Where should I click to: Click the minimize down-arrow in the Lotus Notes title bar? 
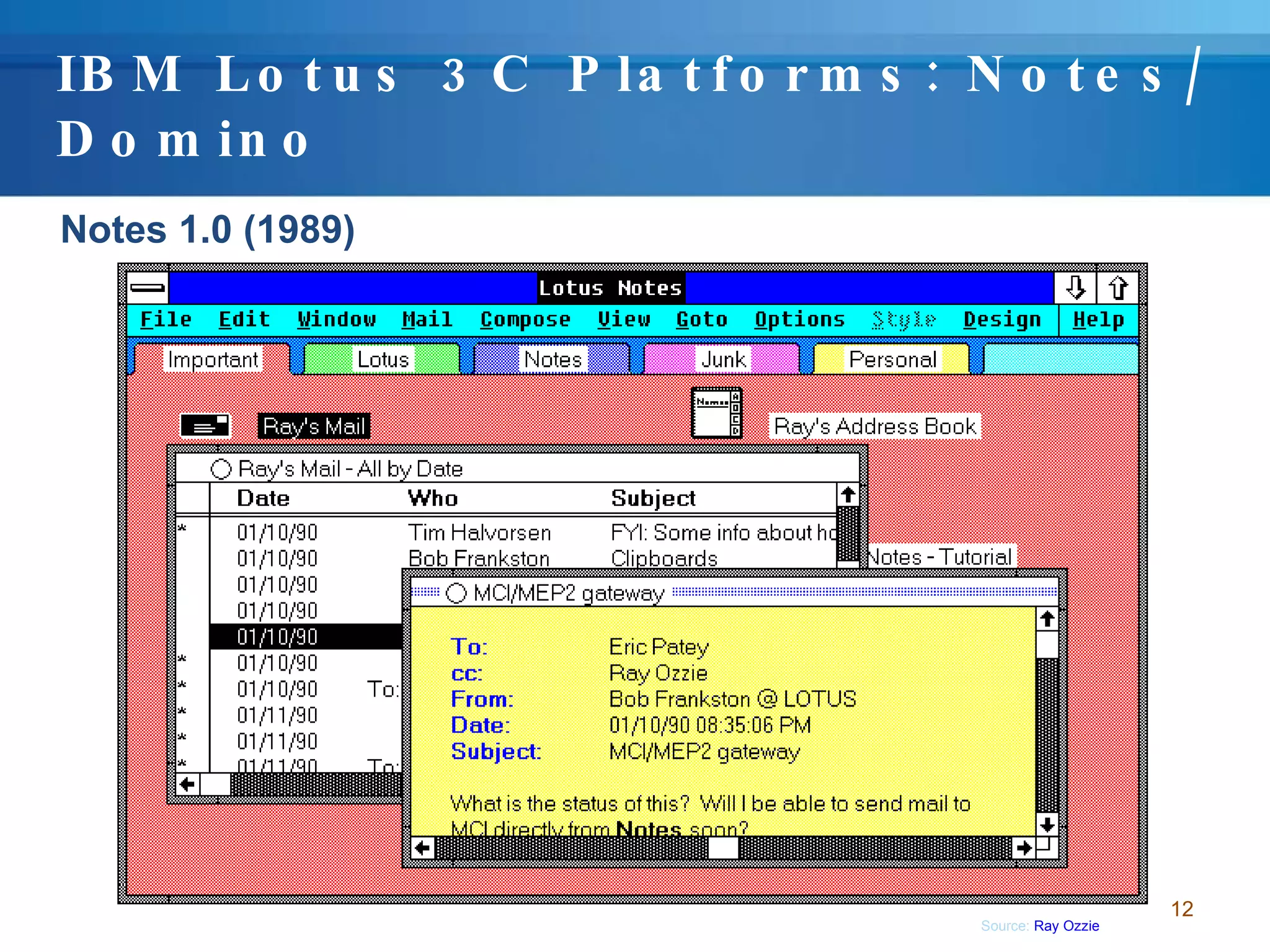pos(1075,288)
